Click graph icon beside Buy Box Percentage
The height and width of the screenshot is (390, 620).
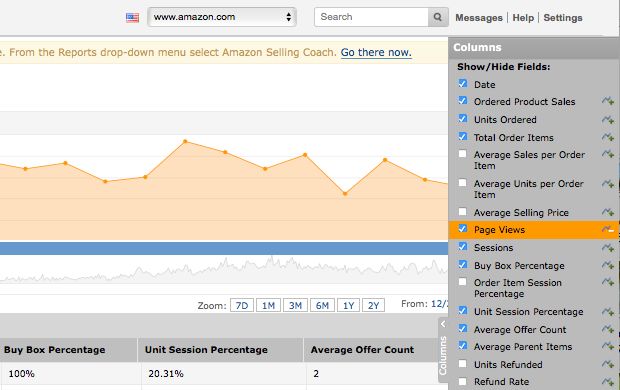[x=608, y=265]
